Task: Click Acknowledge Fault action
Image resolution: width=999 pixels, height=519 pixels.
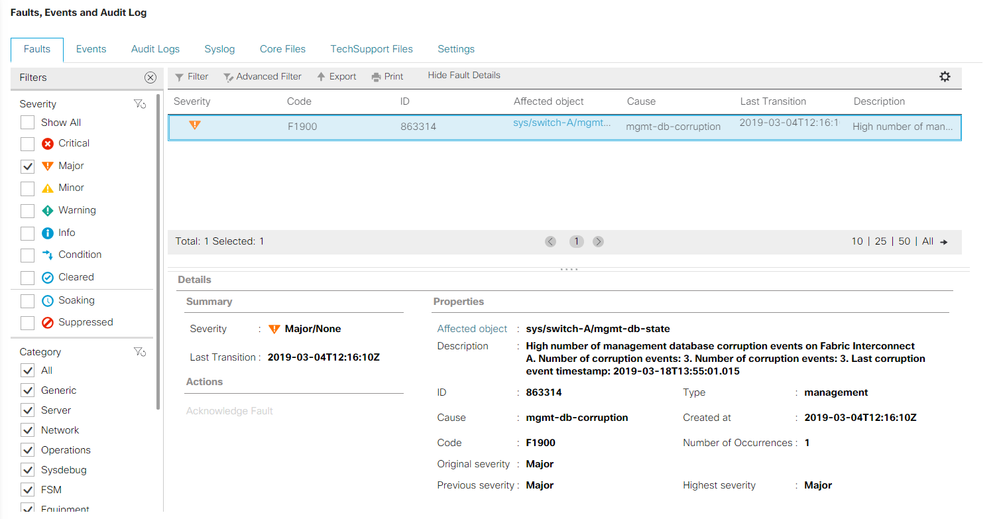Action: click(x=229, y=411)
